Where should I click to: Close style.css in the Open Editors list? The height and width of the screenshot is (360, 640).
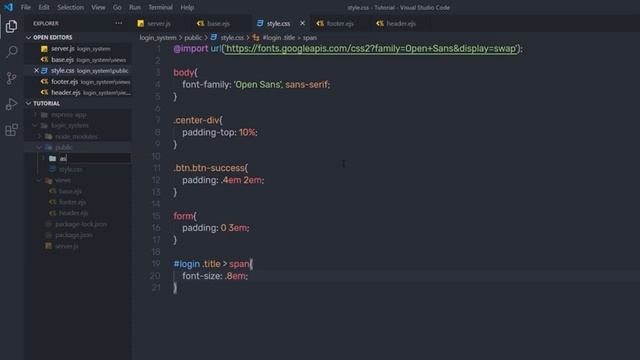pos(36,71)
